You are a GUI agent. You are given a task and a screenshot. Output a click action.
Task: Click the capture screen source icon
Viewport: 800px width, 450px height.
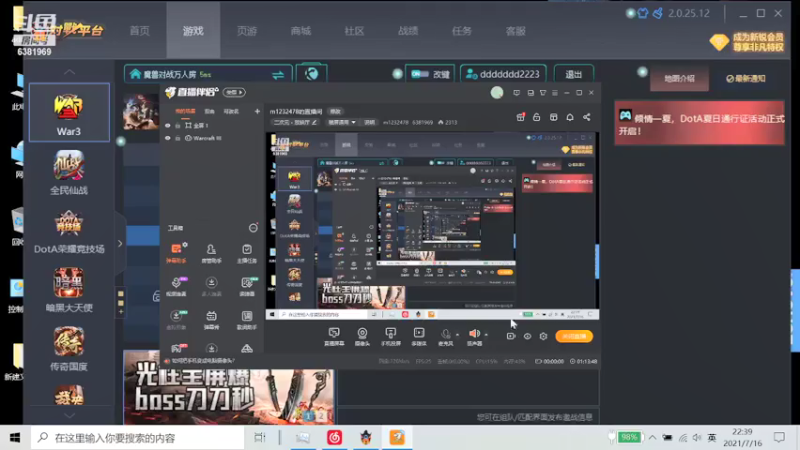334,337
